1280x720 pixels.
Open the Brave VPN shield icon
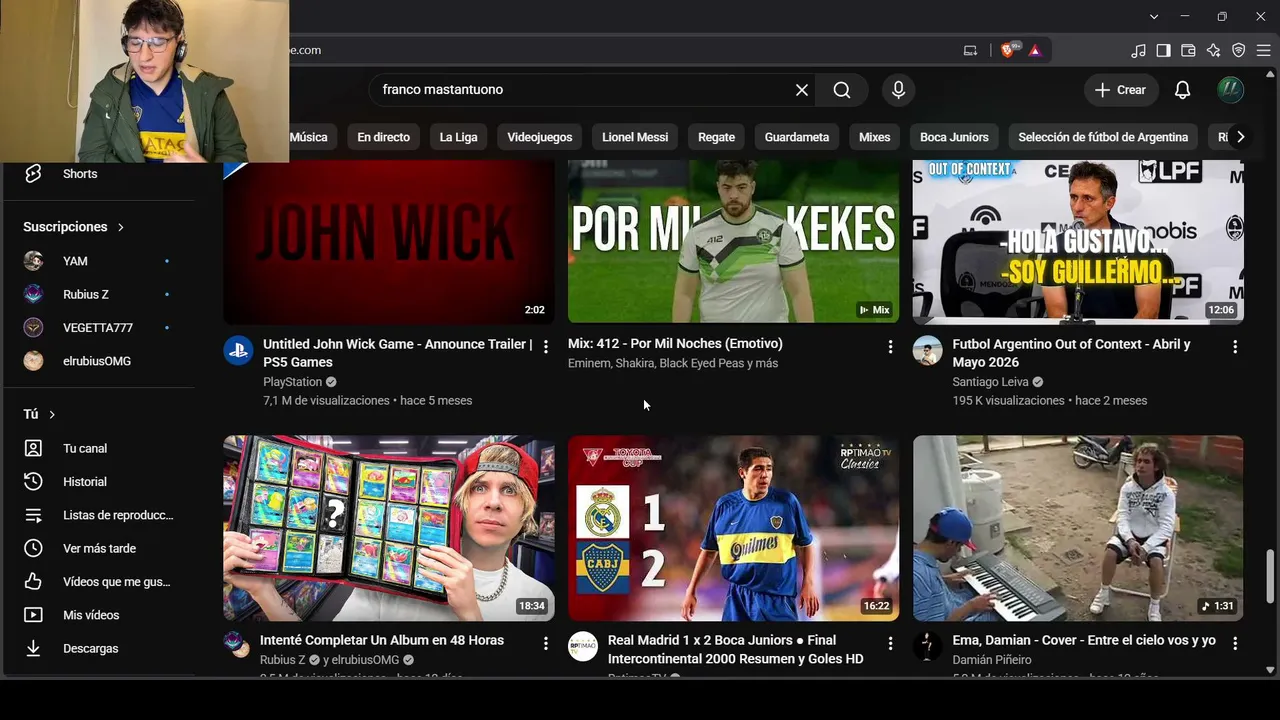tap(1238, 50)
